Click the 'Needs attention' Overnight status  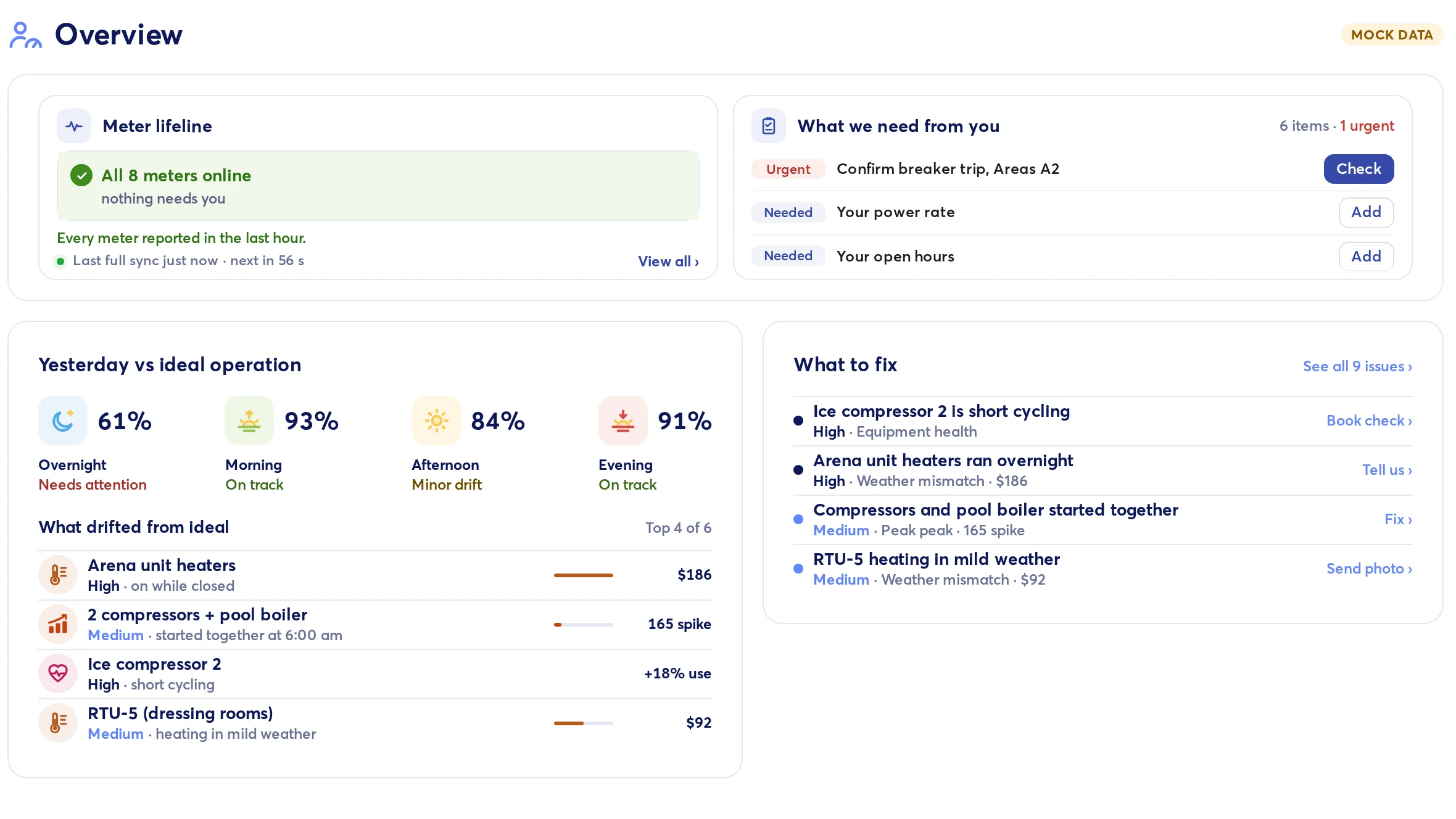coord(93,485)
